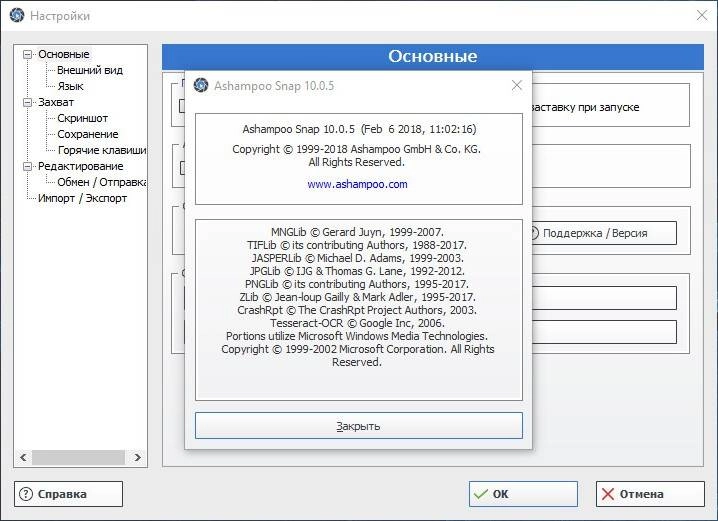Click the 'Tesseract-OCR © Google Inc, 2006.' line
Screen dimensions: 718x521
click(x=357, y=323)
